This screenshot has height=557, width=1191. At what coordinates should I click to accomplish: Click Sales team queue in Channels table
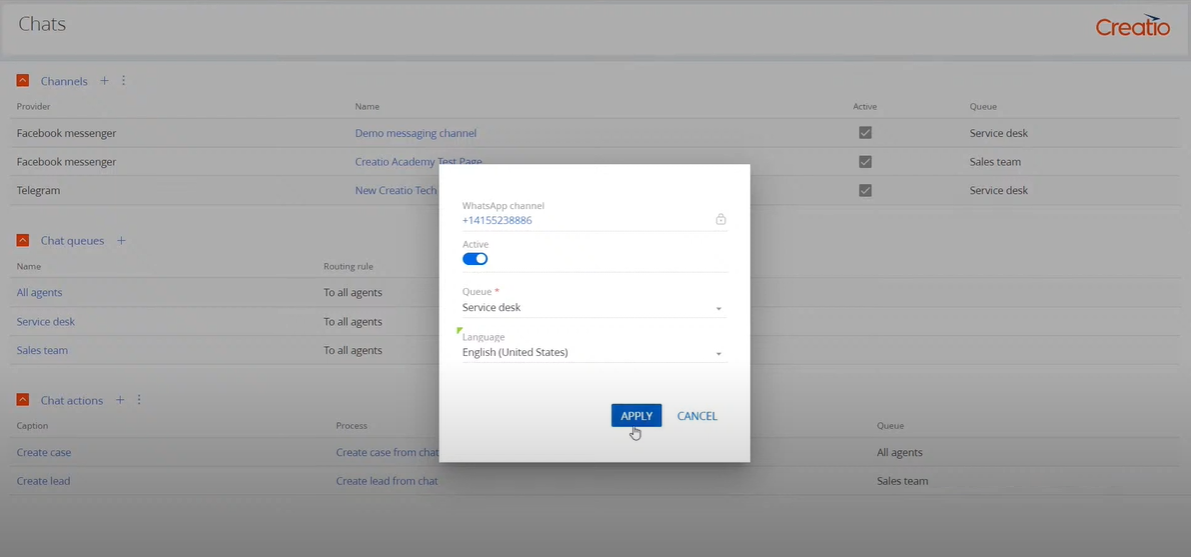(x=995, y=162)
